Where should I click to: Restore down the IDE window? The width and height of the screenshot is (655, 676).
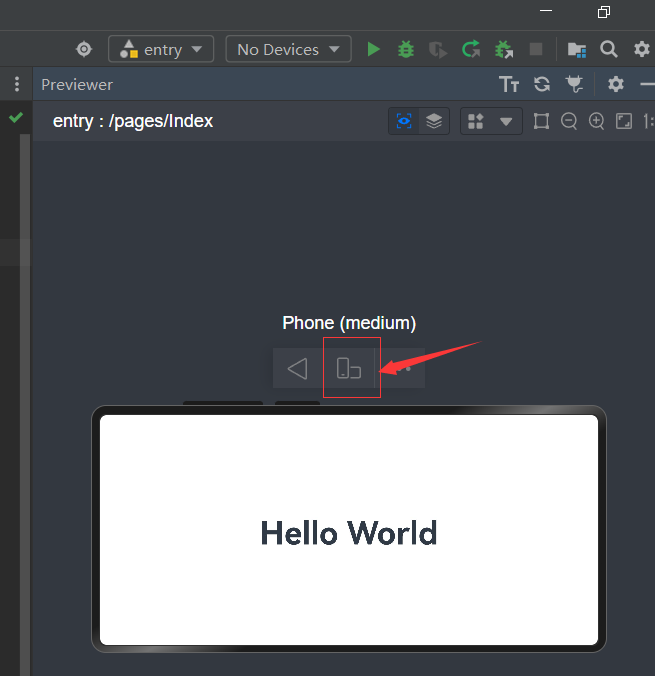(x=604, y=12)
